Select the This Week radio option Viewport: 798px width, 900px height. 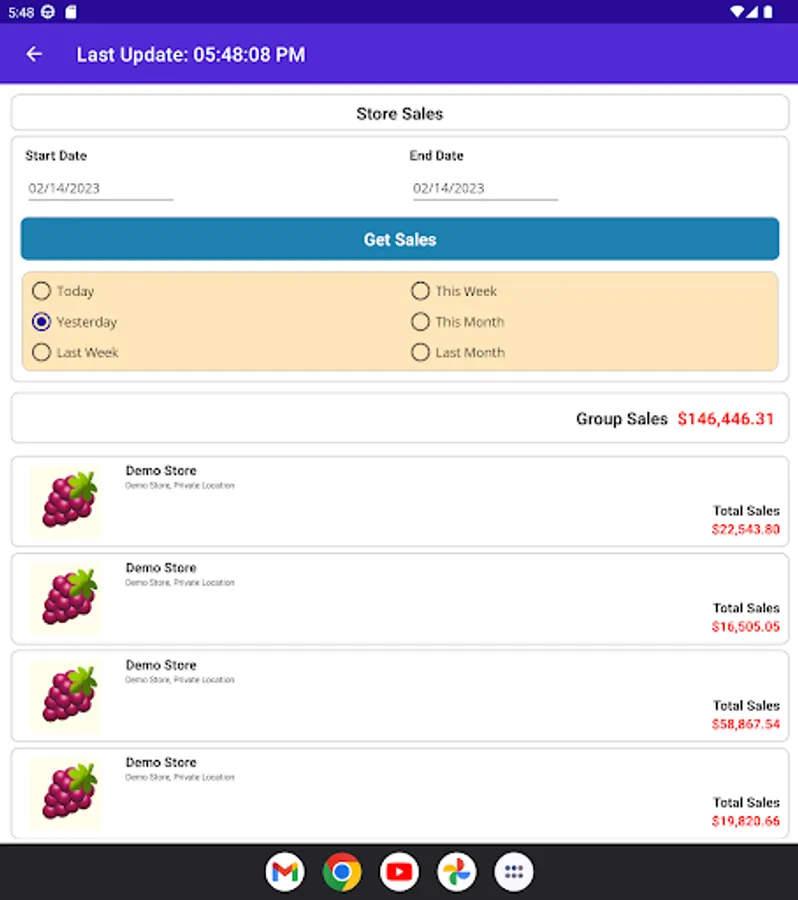(x=421, y=291)
